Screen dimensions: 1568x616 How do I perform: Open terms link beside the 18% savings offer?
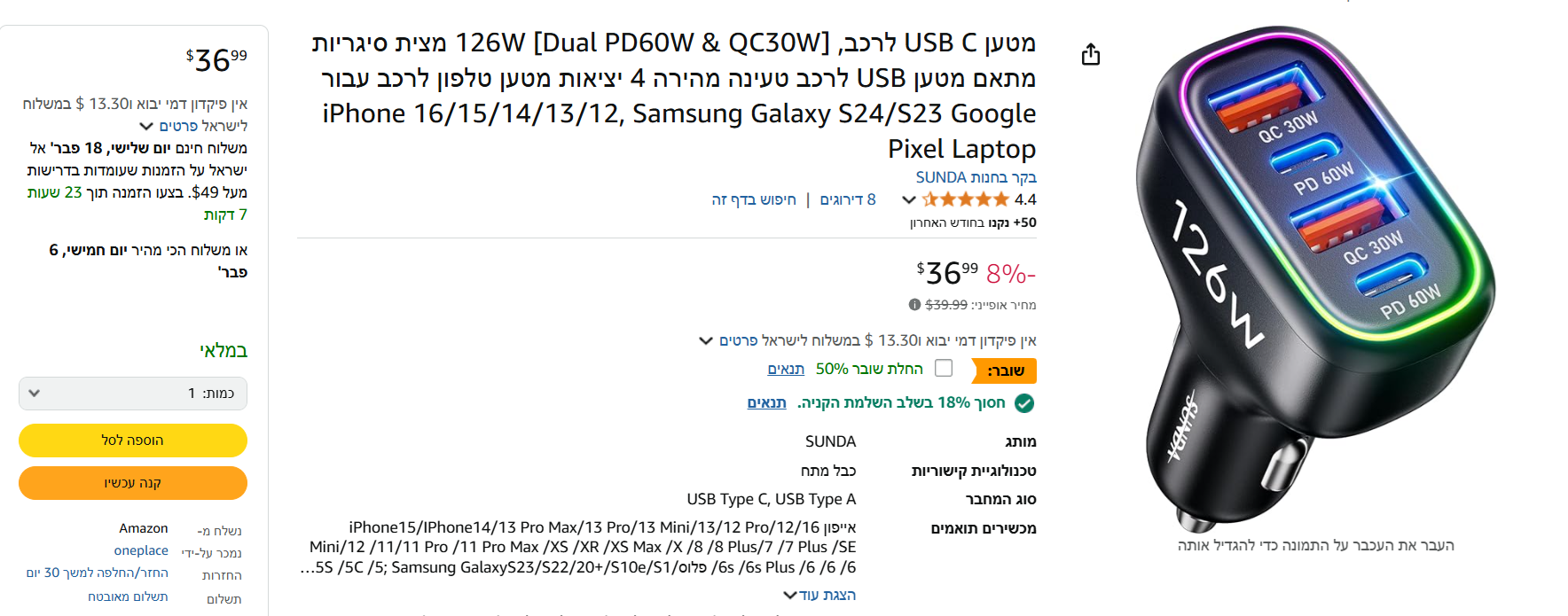pyautogui.click(x=766, y=402)
